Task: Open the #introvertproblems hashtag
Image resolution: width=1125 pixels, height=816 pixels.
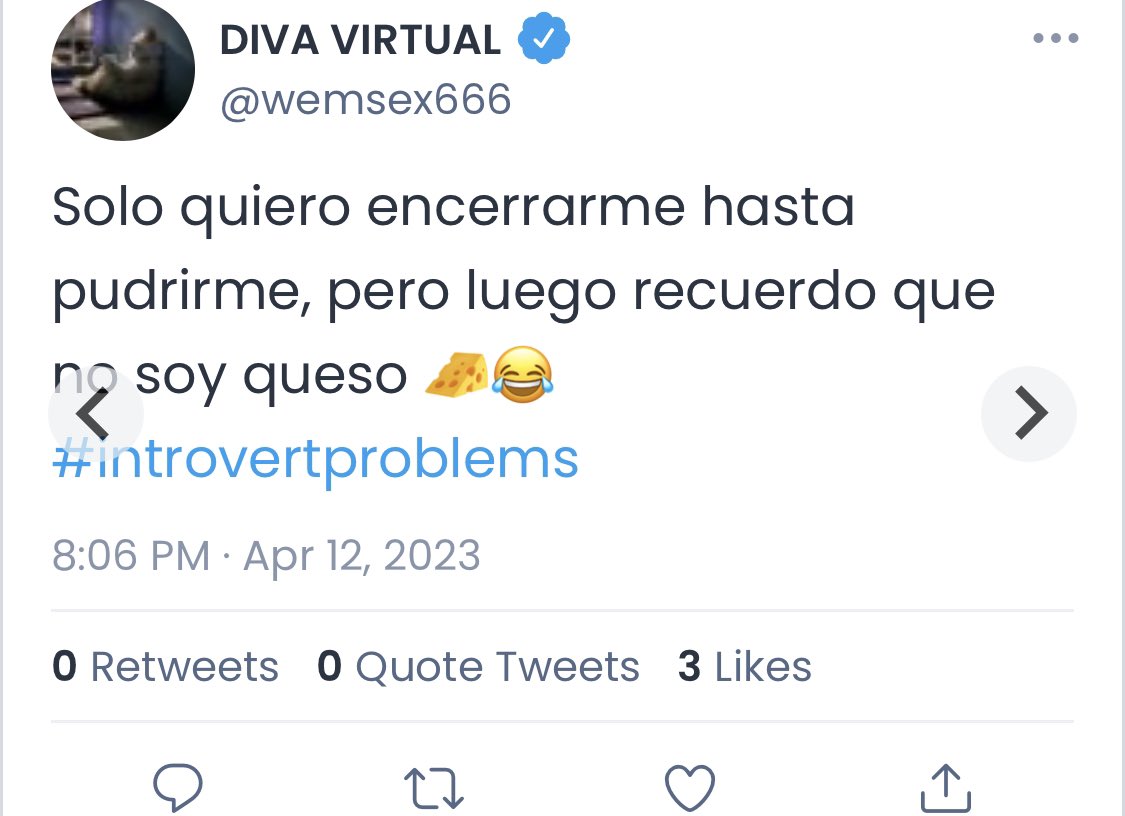Action: coord(316,460)
